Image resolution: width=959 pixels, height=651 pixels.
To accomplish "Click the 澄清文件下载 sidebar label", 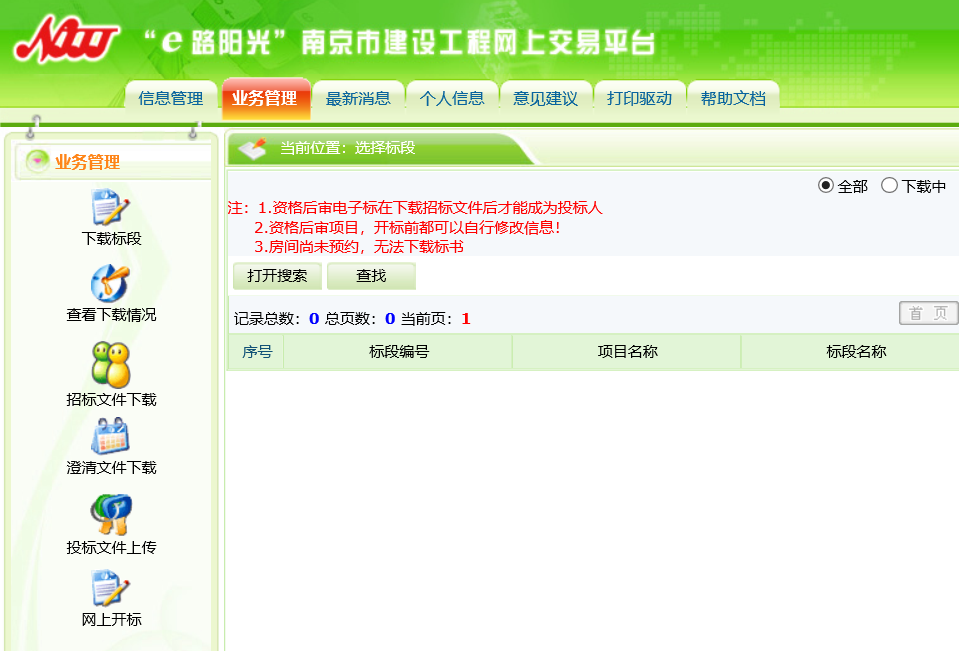I will click(x=111, y=468).
